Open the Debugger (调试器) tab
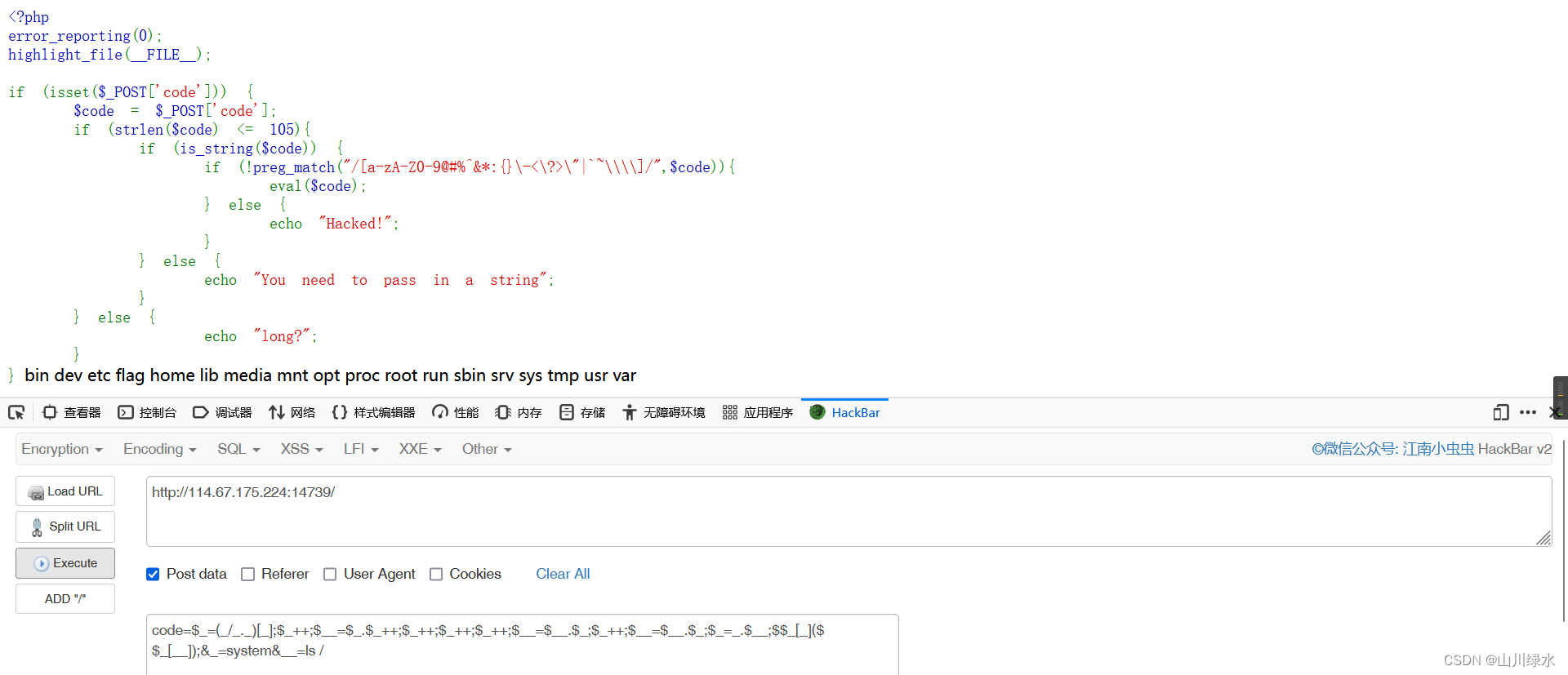Viewport: 1568px width, 675px height. point(222,412)
